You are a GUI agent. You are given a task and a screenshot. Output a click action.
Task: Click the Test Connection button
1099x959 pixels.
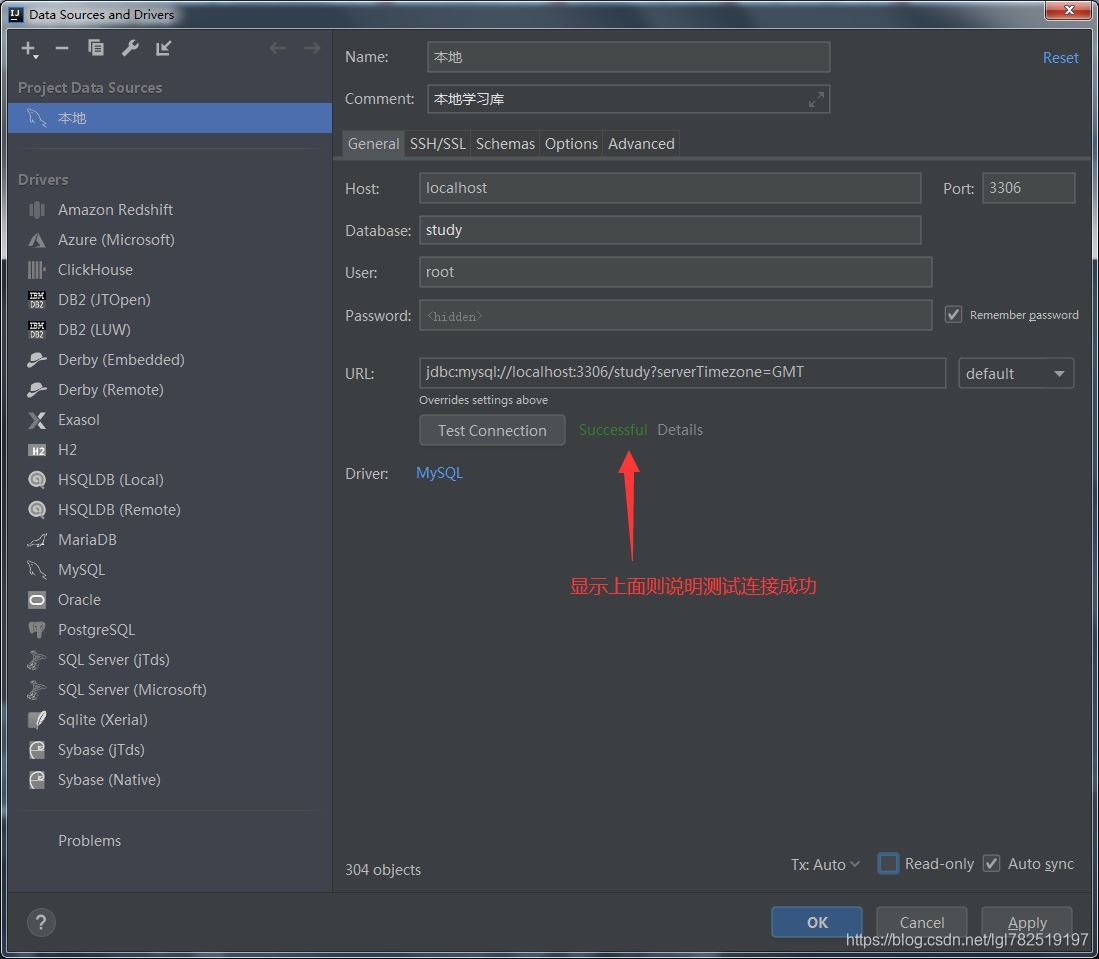[x=492, y=430]
